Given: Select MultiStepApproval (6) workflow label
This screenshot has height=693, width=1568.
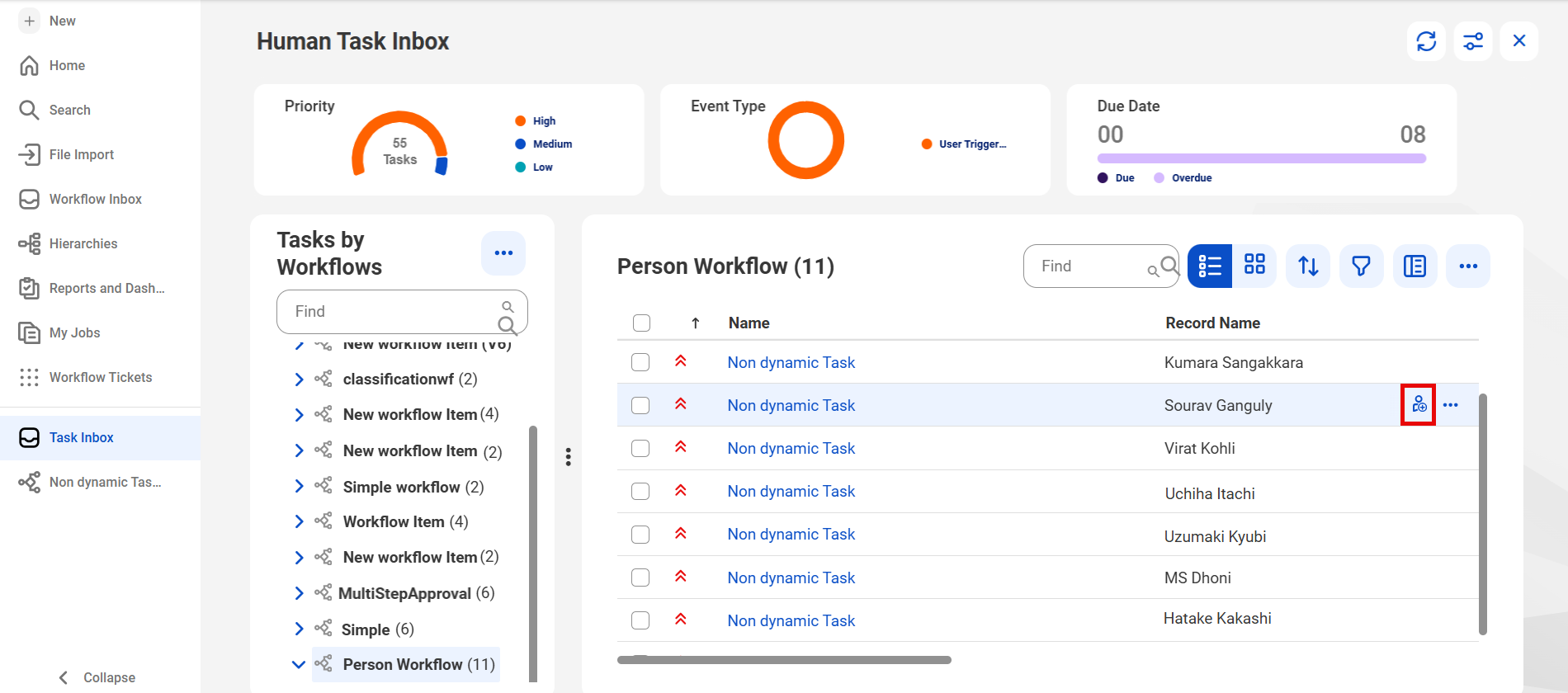Looking at the screenshot, I should pyautogui.click(x=416, y=593).
